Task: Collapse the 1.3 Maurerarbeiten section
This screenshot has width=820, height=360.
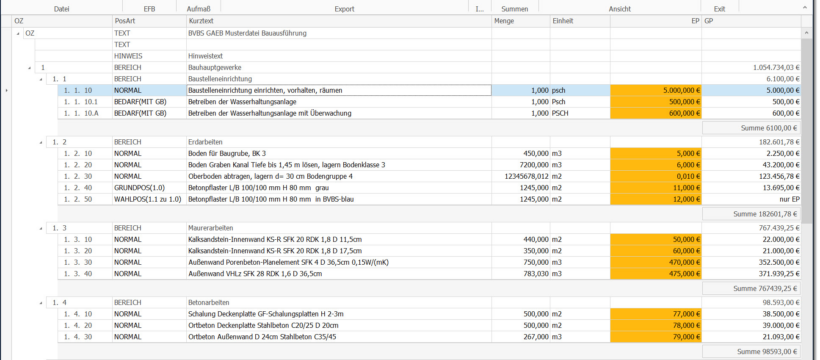Action: [x=41, y=228]
